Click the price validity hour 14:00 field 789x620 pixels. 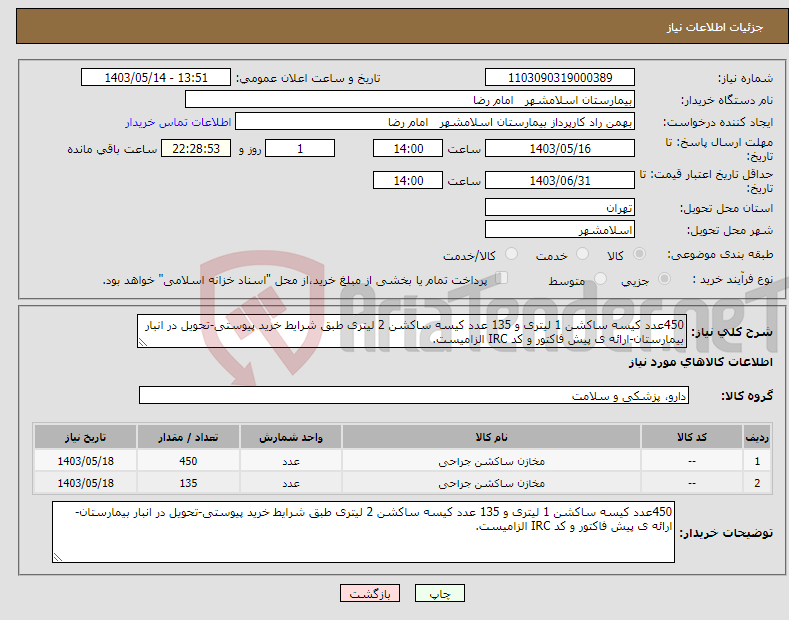pyautogui.click(x=408, y=180)
